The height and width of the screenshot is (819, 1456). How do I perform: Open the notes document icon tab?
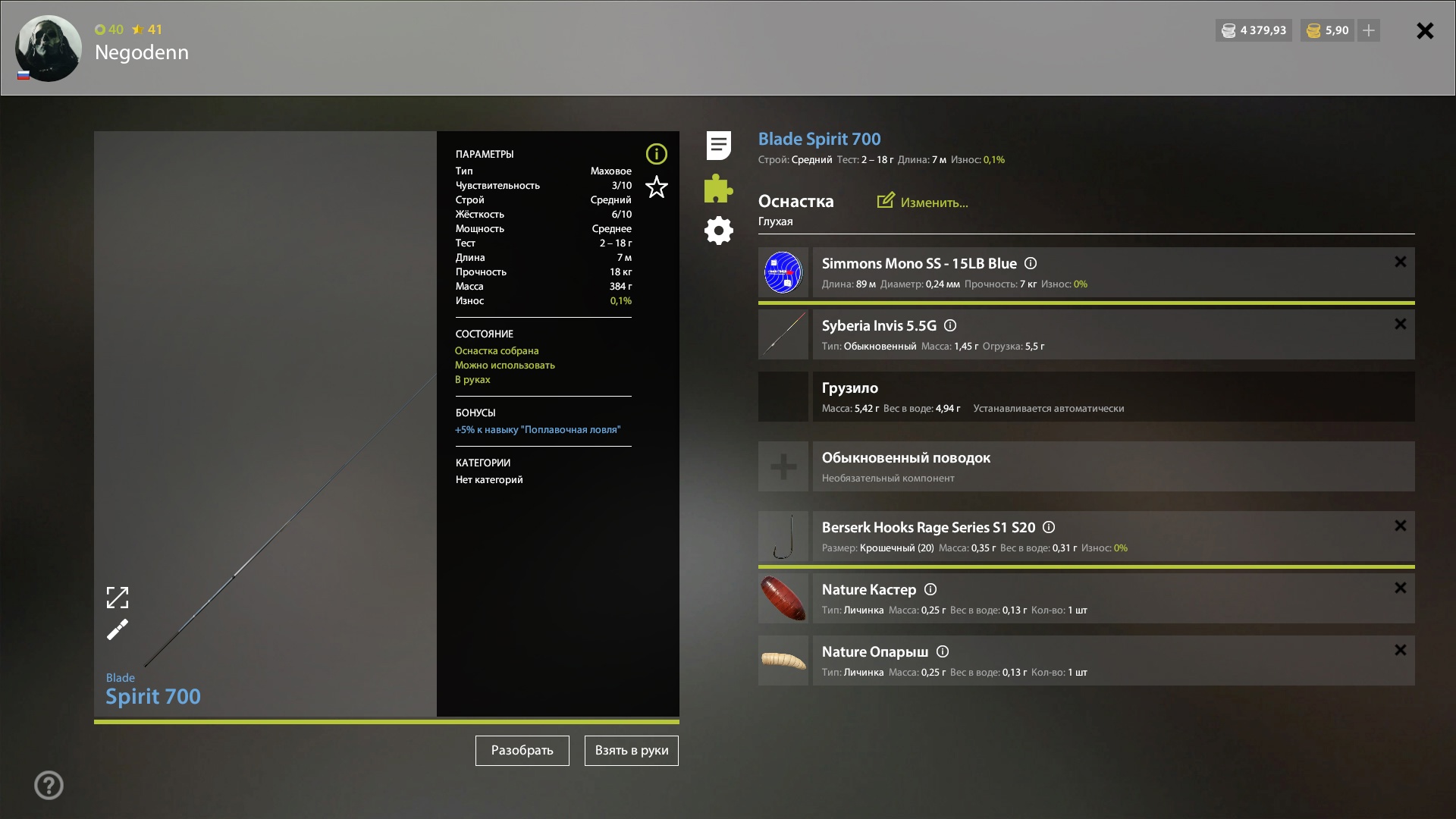pos(718,145)
